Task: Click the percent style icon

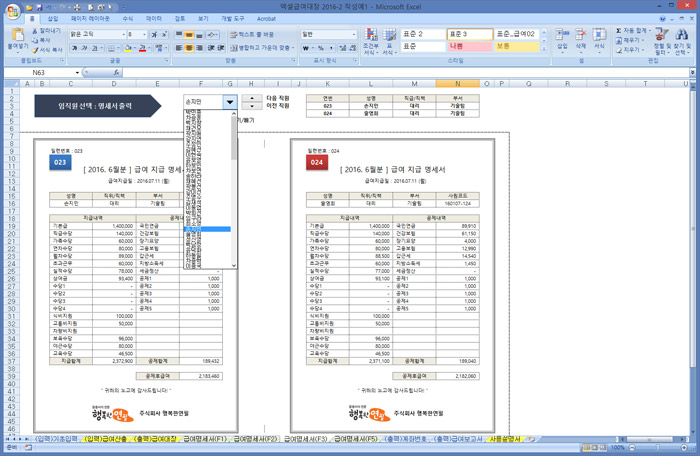Action: pyautogui.click(x=321, y=48)
